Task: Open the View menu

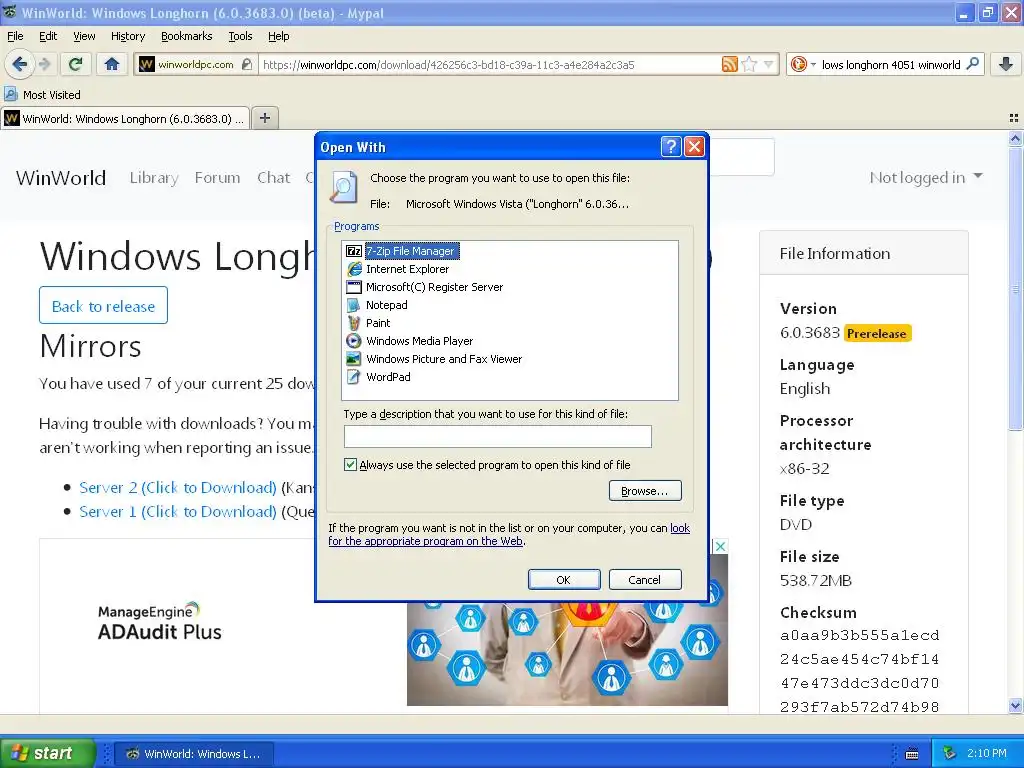Action: (x=84, y=36)
